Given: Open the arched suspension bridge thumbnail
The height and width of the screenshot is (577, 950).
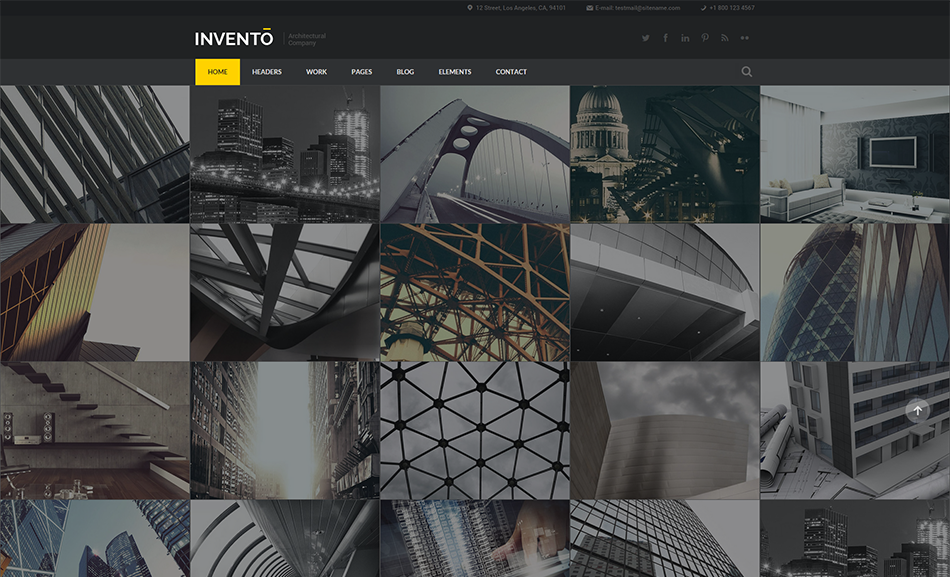Looking at the screenshot, I should click(x=475, y=154).
